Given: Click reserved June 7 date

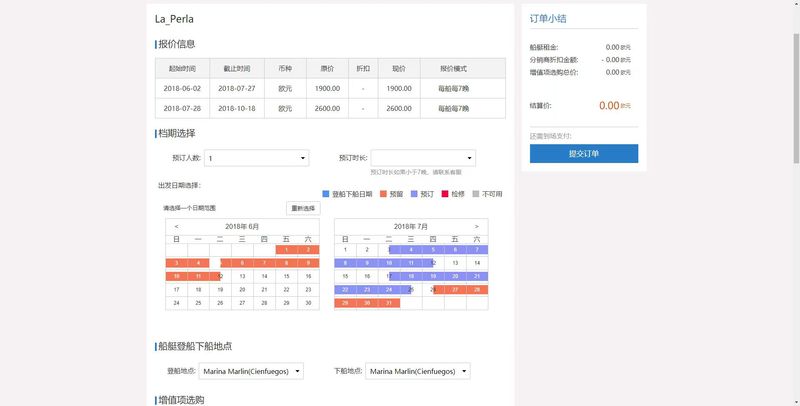Looking at the screenshot, I should click(x=264, y=263).
